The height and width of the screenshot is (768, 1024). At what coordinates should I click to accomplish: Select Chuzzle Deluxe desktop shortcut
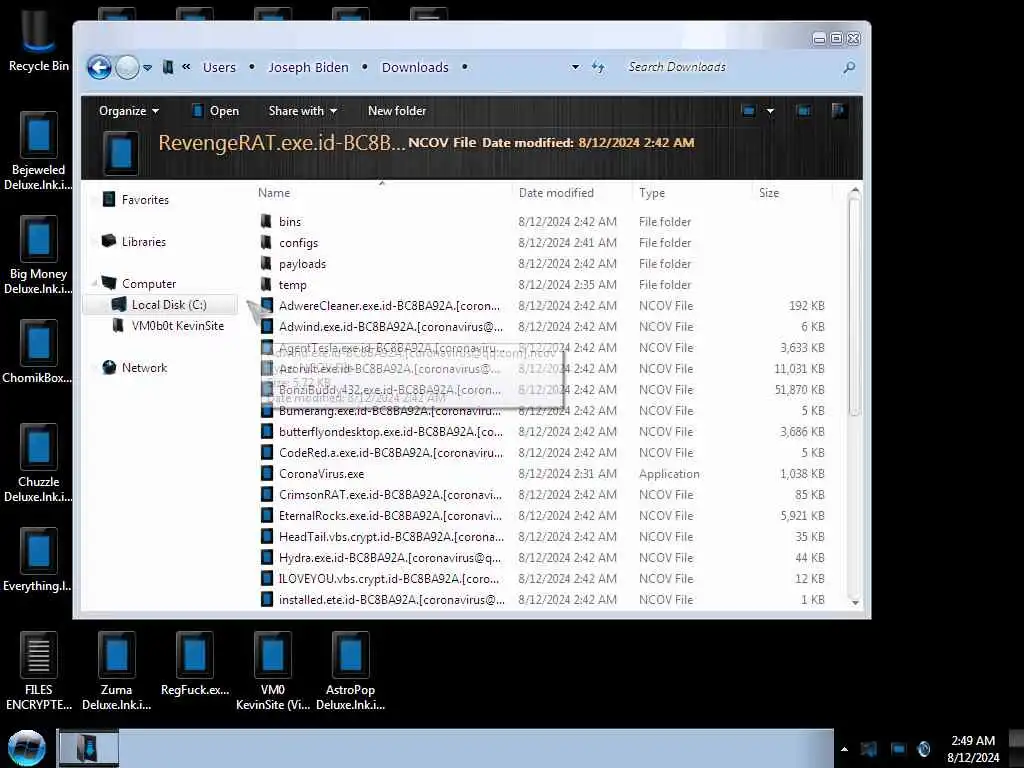click(38, 464)
